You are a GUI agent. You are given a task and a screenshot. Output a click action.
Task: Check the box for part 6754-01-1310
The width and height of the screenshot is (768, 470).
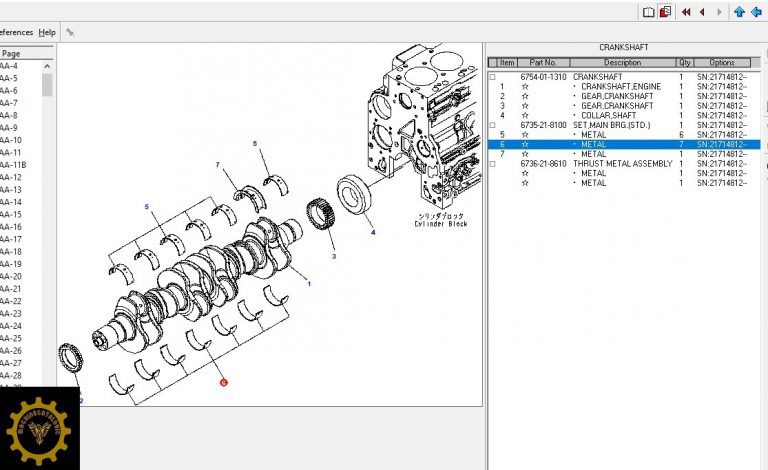(492, 77)
